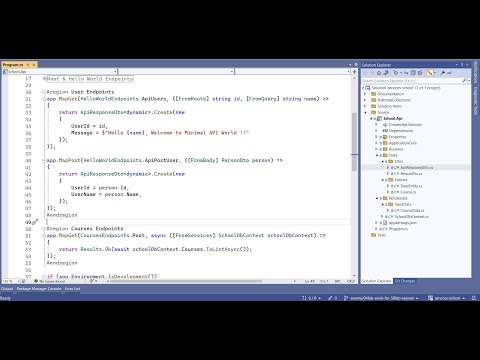Click the Switch Views icon in Solution Explorer toolbar

tap(386, 73)
